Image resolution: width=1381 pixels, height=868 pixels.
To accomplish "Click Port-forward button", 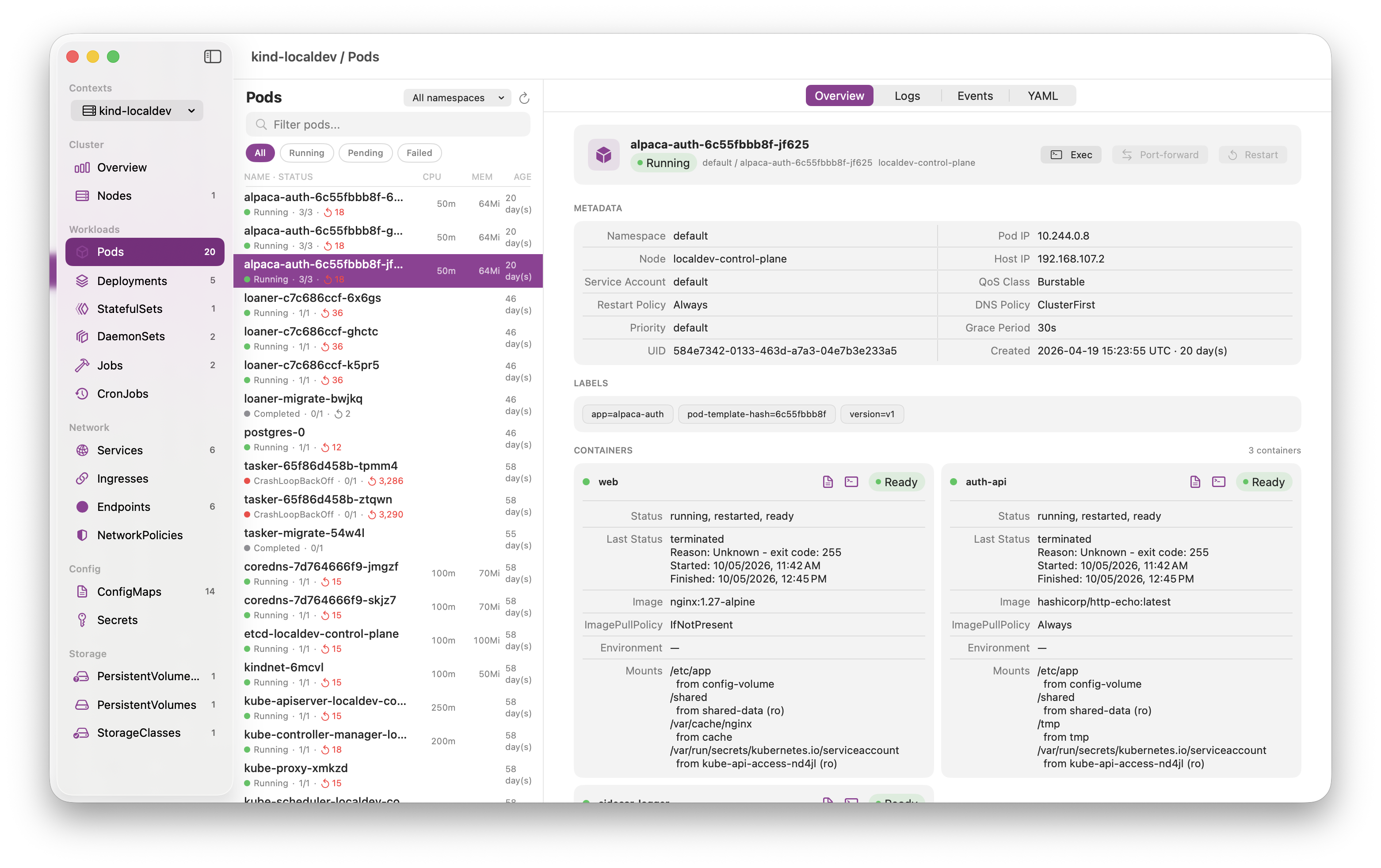I will pyautogui.click(x=1160, y=154).
